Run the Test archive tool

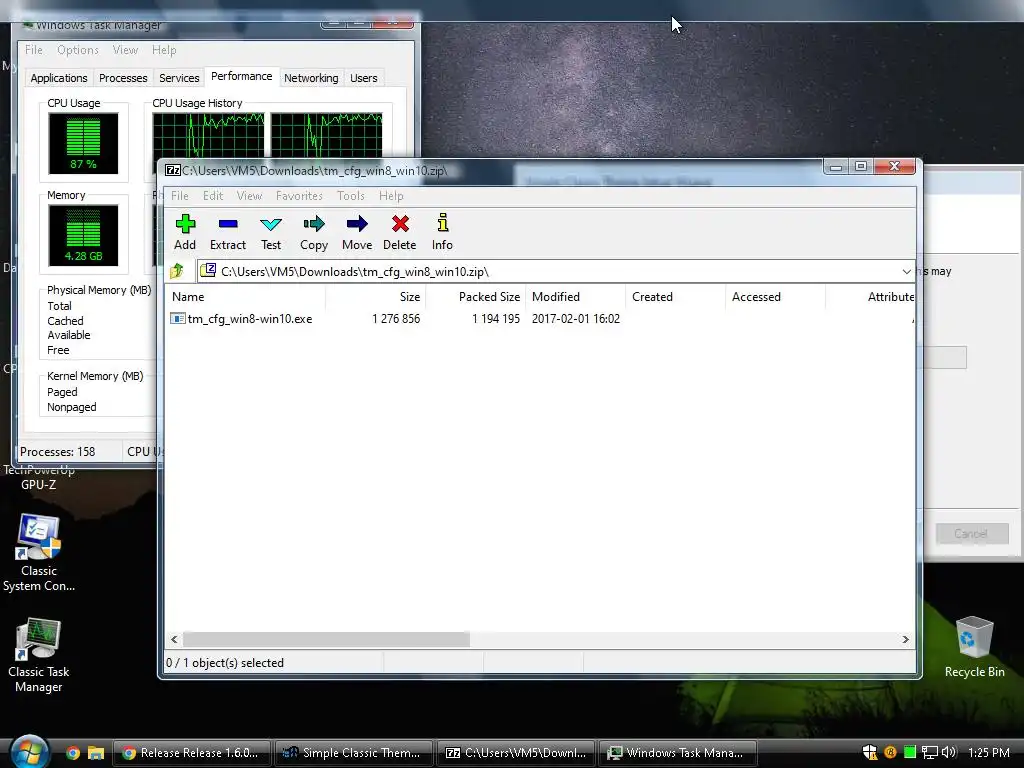point(271,232)
